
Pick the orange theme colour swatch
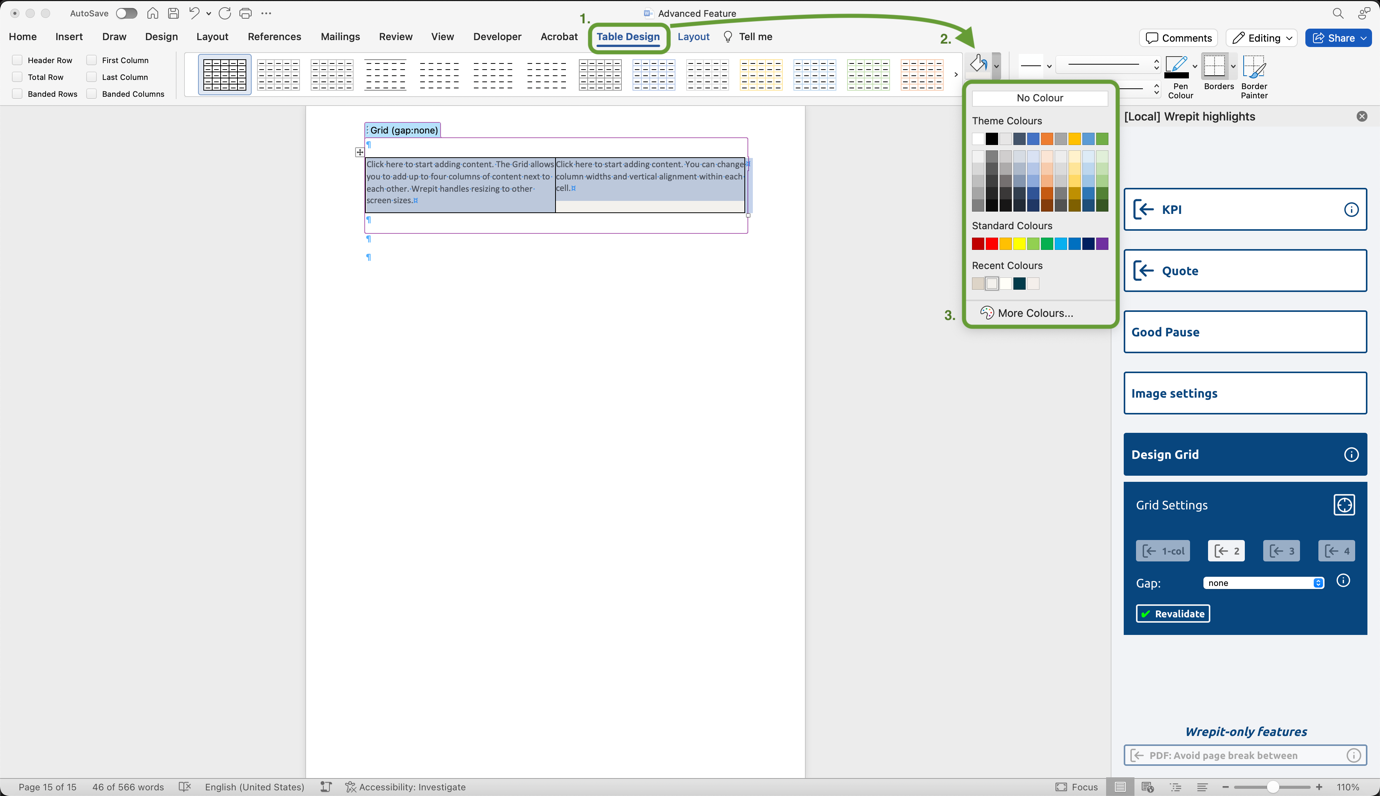coord(1047,139)
